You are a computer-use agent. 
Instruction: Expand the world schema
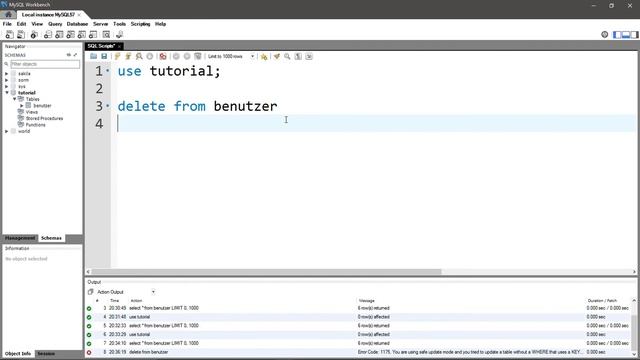pos(7,131)
